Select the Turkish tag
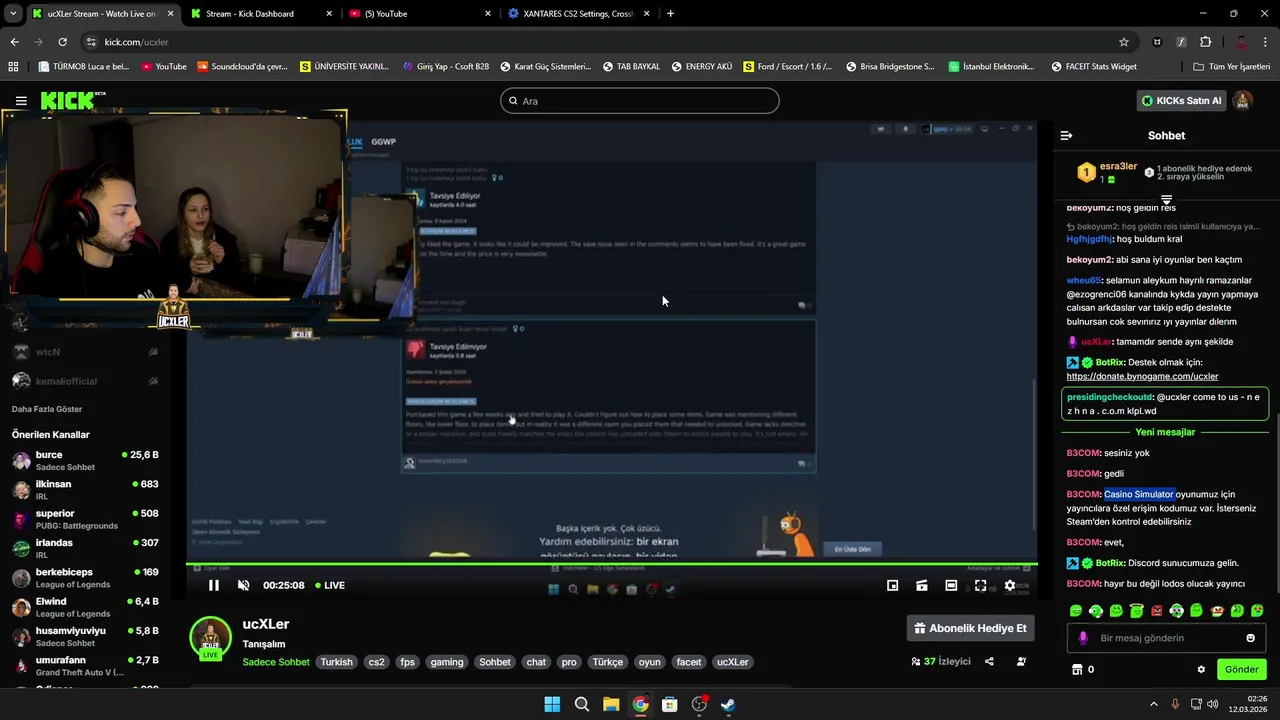1280x720 pixels. coord(336,662)
